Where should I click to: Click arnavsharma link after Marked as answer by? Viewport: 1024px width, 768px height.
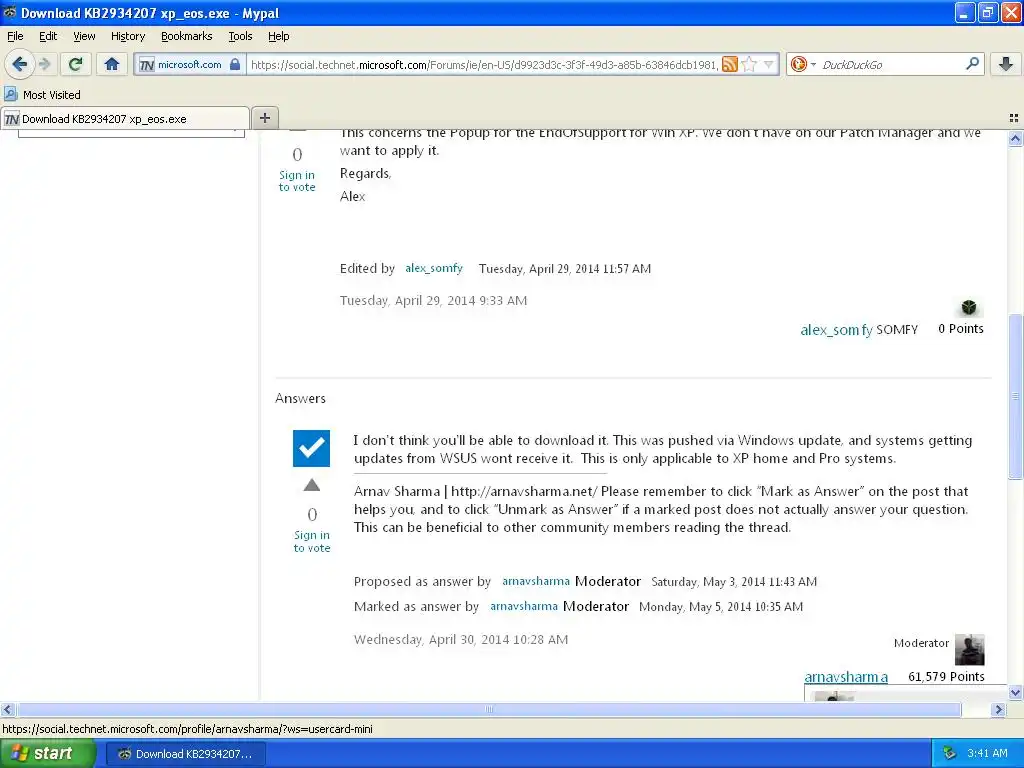(x=524, y=605)
